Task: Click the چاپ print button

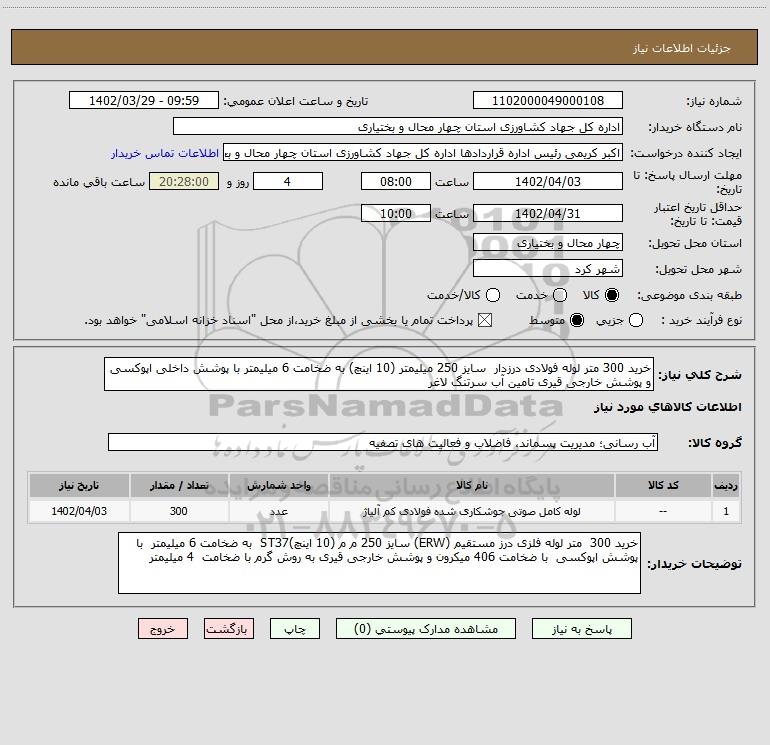Action: click(x=295, y=629)
